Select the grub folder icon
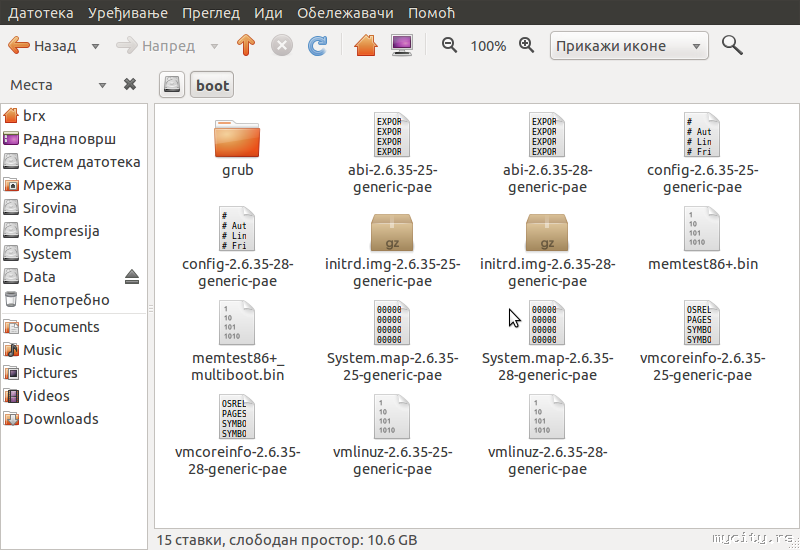Viewport: 800px width, 550px height. (x=237, y=138)
